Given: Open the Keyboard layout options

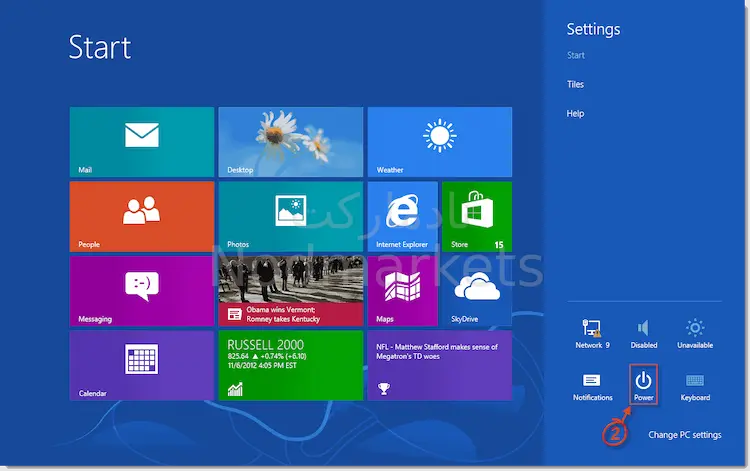Looking at the screenshot, I should pyautogui.click(x=695, y=385).
